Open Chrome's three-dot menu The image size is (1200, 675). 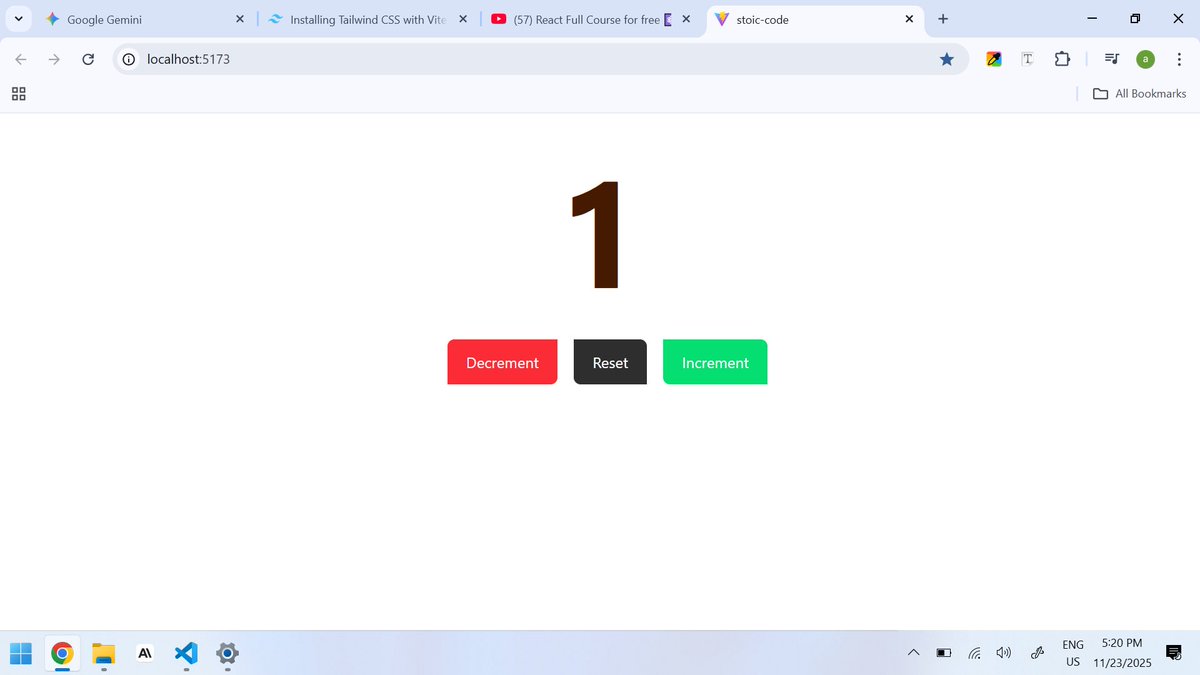coord(1180,59)
